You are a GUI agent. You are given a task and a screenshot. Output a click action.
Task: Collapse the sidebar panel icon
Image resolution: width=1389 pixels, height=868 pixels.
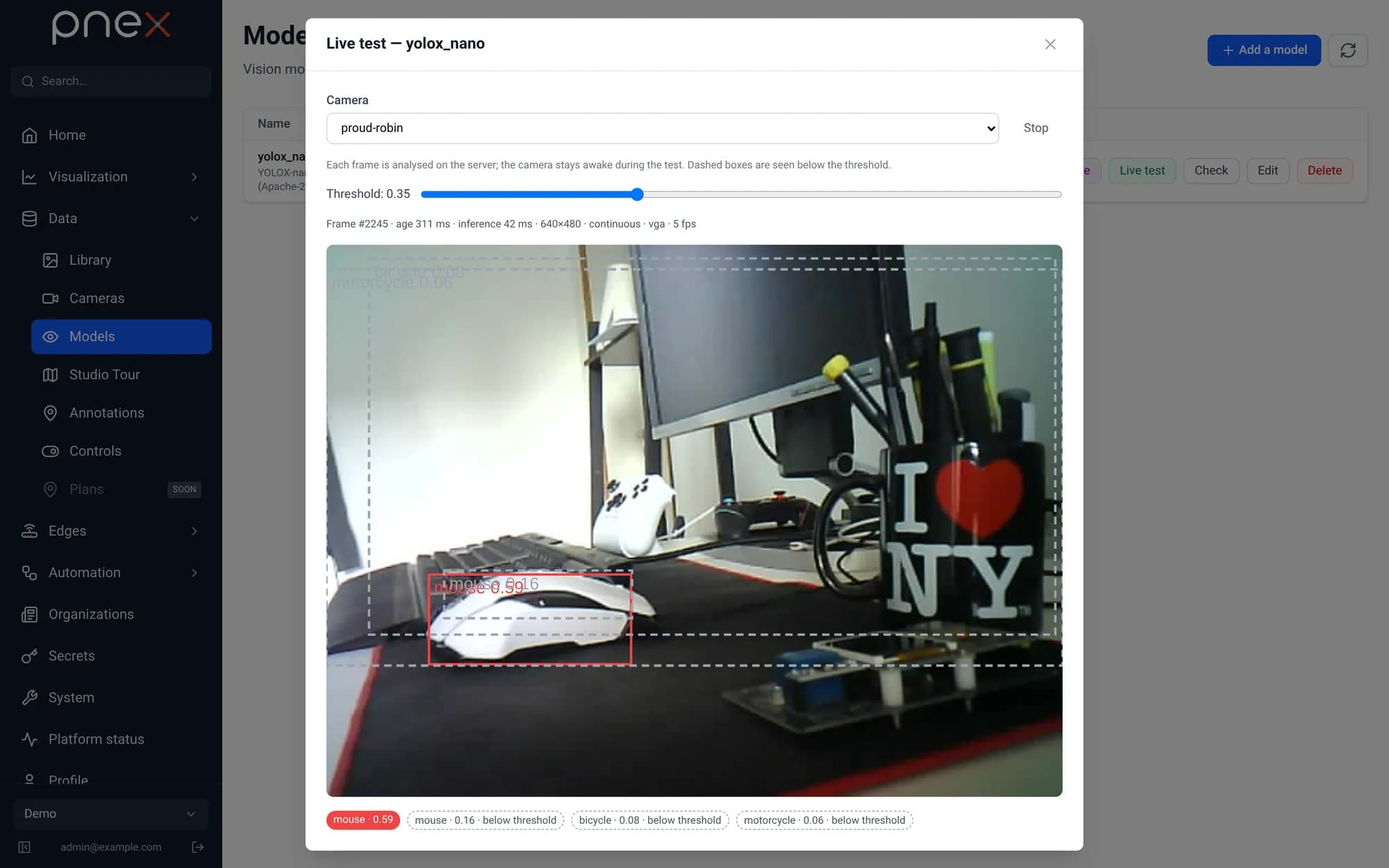coord(24,847)
